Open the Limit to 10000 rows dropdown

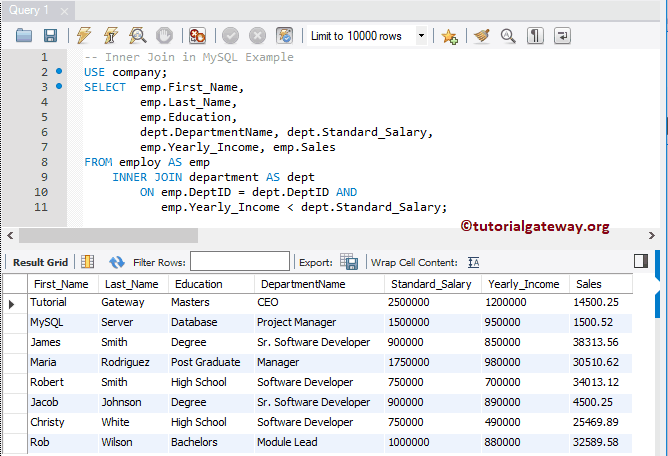click(421, 35)
